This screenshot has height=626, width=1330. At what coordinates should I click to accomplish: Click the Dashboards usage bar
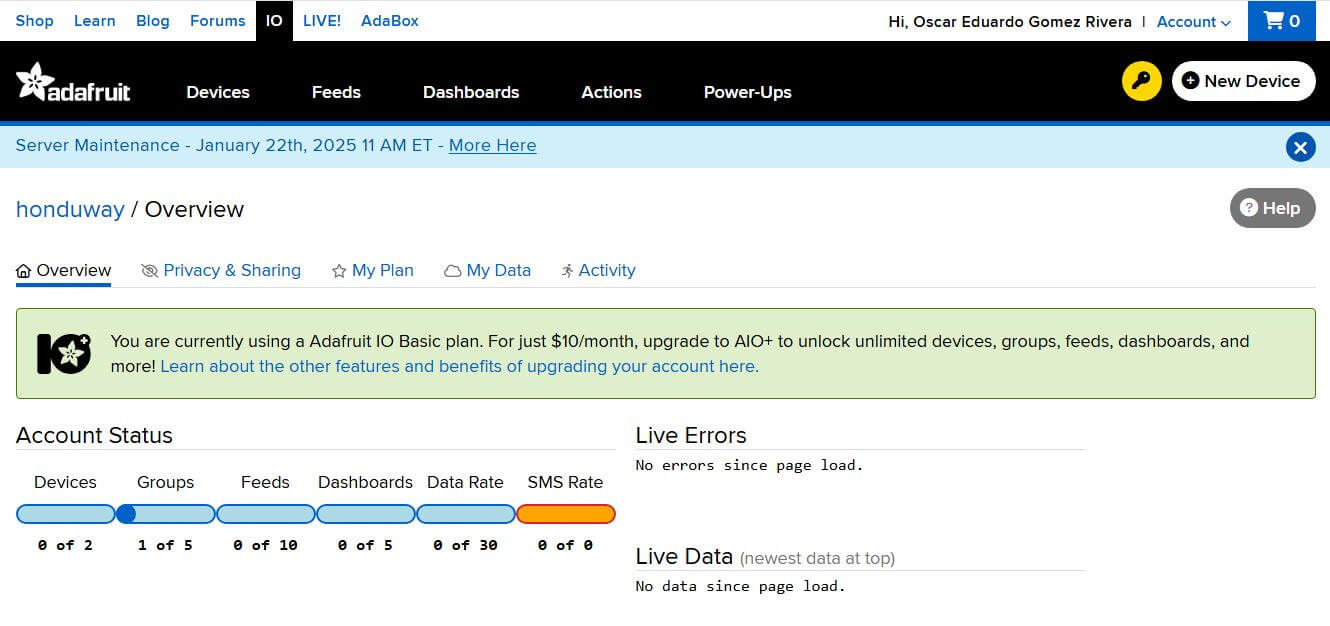366,514
